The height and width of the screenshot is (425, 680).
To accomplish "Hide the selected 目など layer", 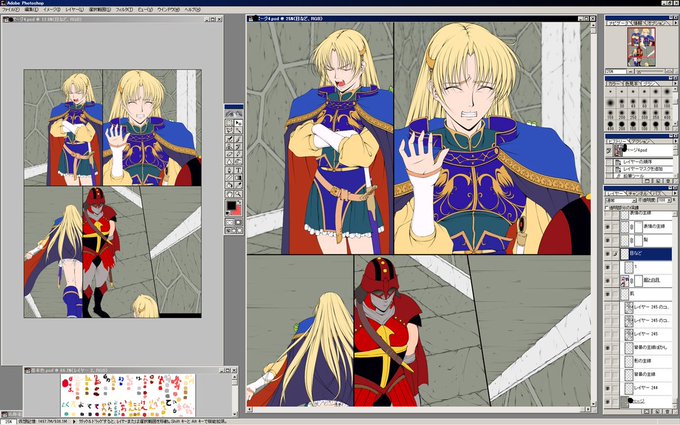I will [608, 254].
